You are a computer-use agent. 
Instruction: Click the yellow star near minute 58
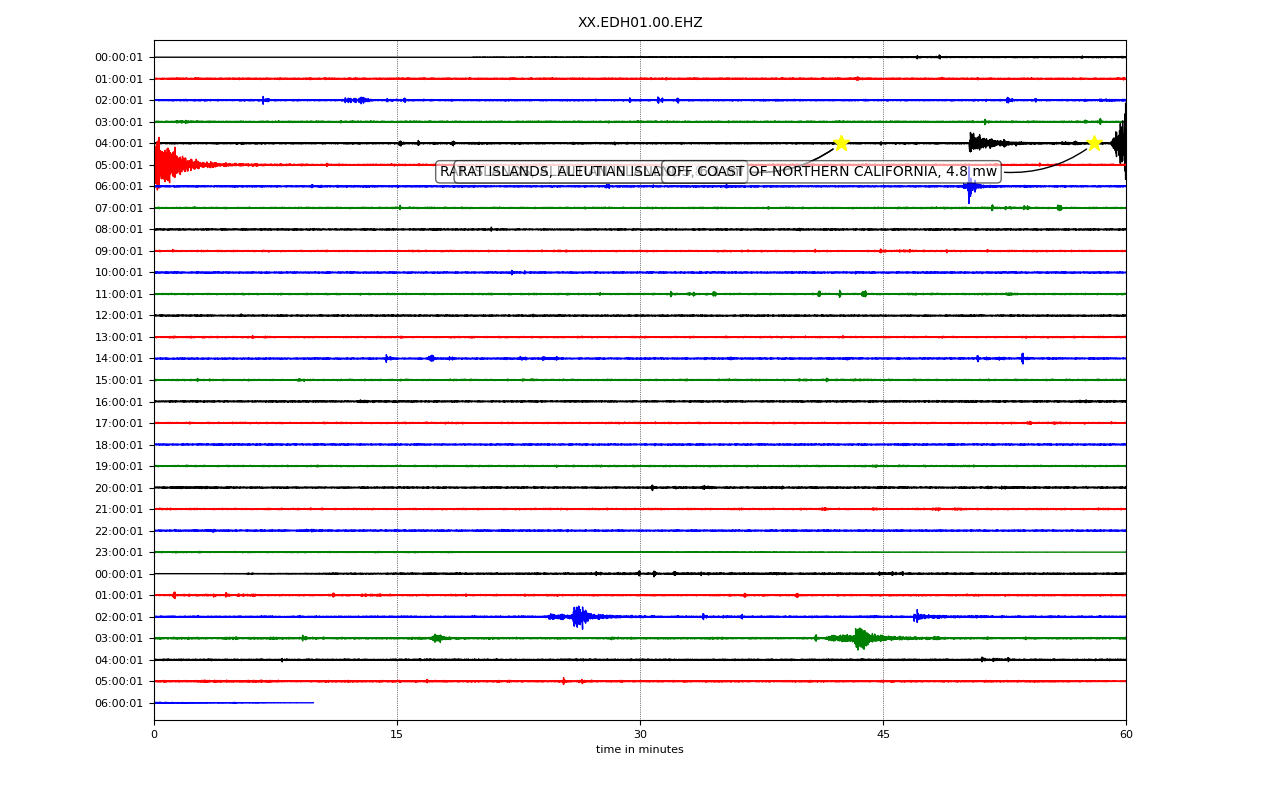click(1094, 143)
